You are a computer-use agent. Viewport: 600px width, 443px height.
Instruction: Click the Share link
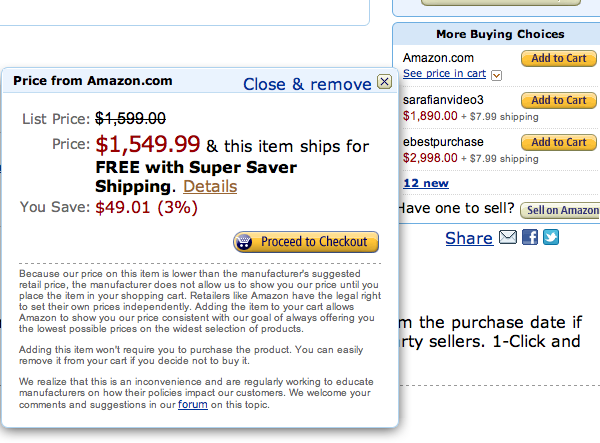(x=468, y=238)
